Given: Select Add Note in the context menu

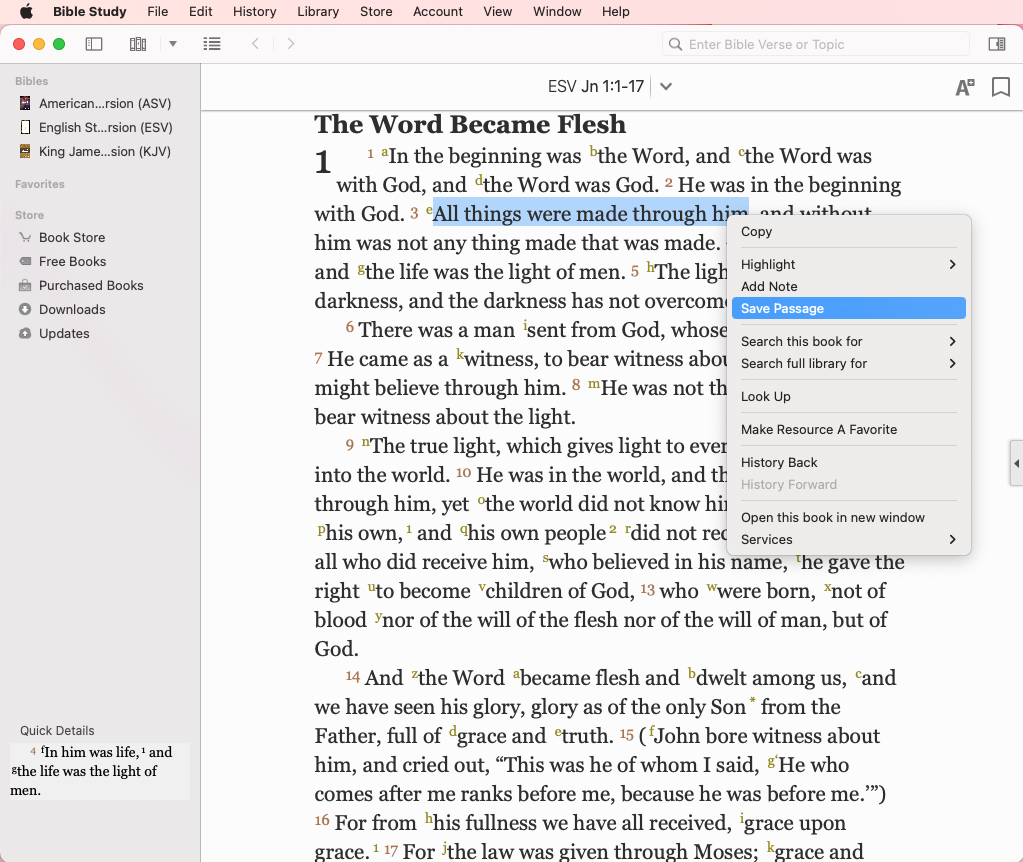Looking at the screenshot, I should coord(769,286).
